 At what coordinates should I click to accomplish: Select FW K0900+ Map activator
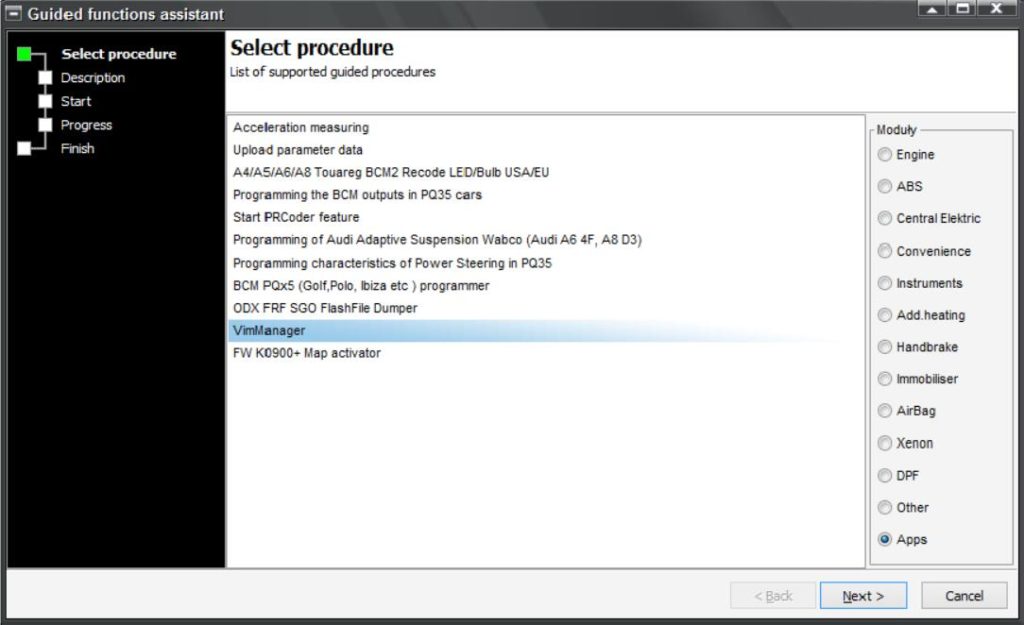pos(305,353)
